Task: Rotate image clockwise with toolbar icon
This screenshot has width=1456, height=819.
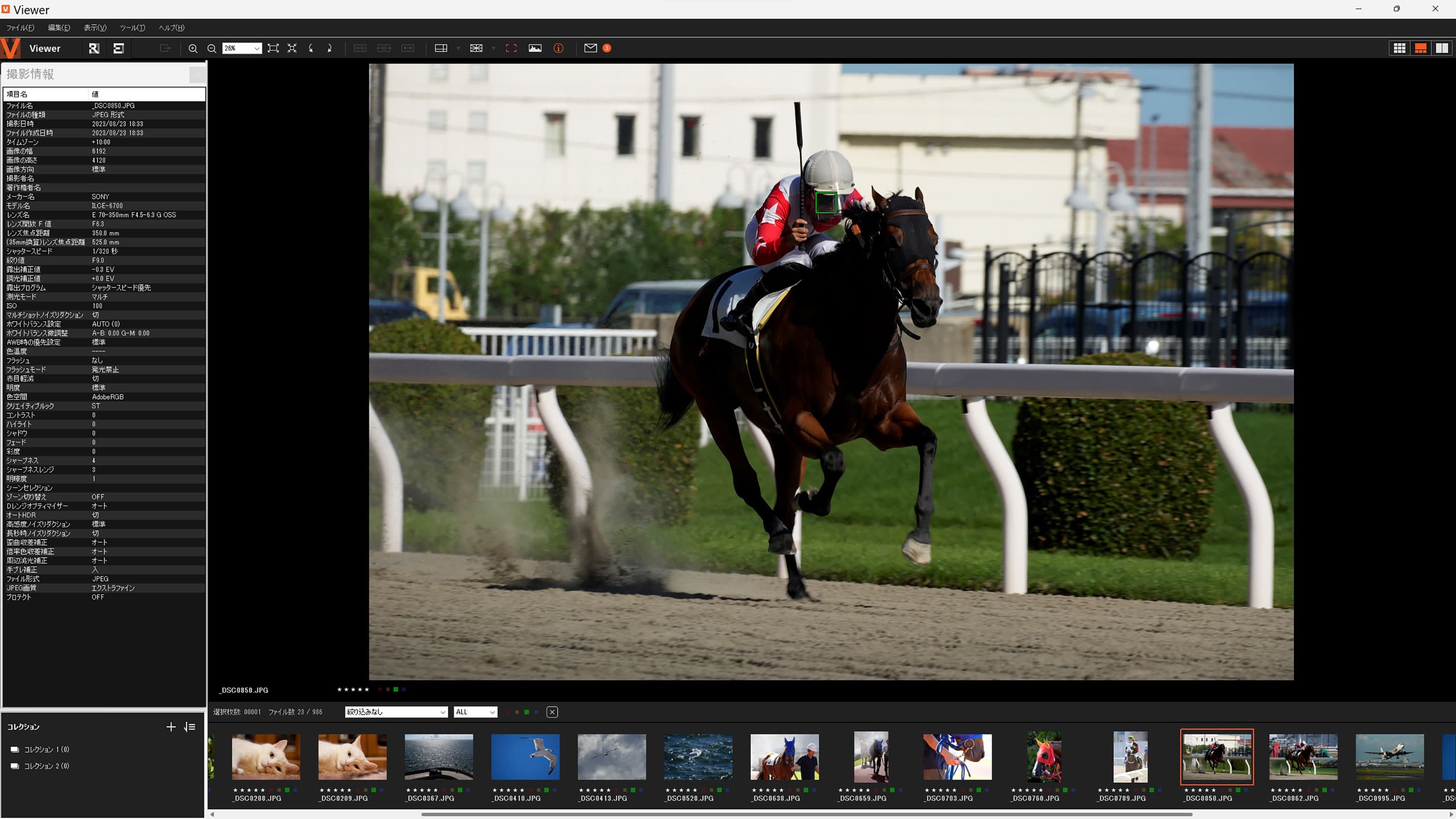Action: [x=329, y=49]
